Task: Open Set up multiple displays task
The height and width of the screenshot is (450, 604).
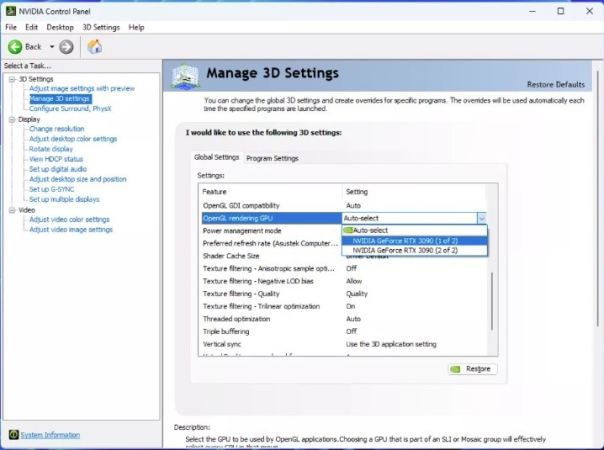Action: (x=64, y=199)
